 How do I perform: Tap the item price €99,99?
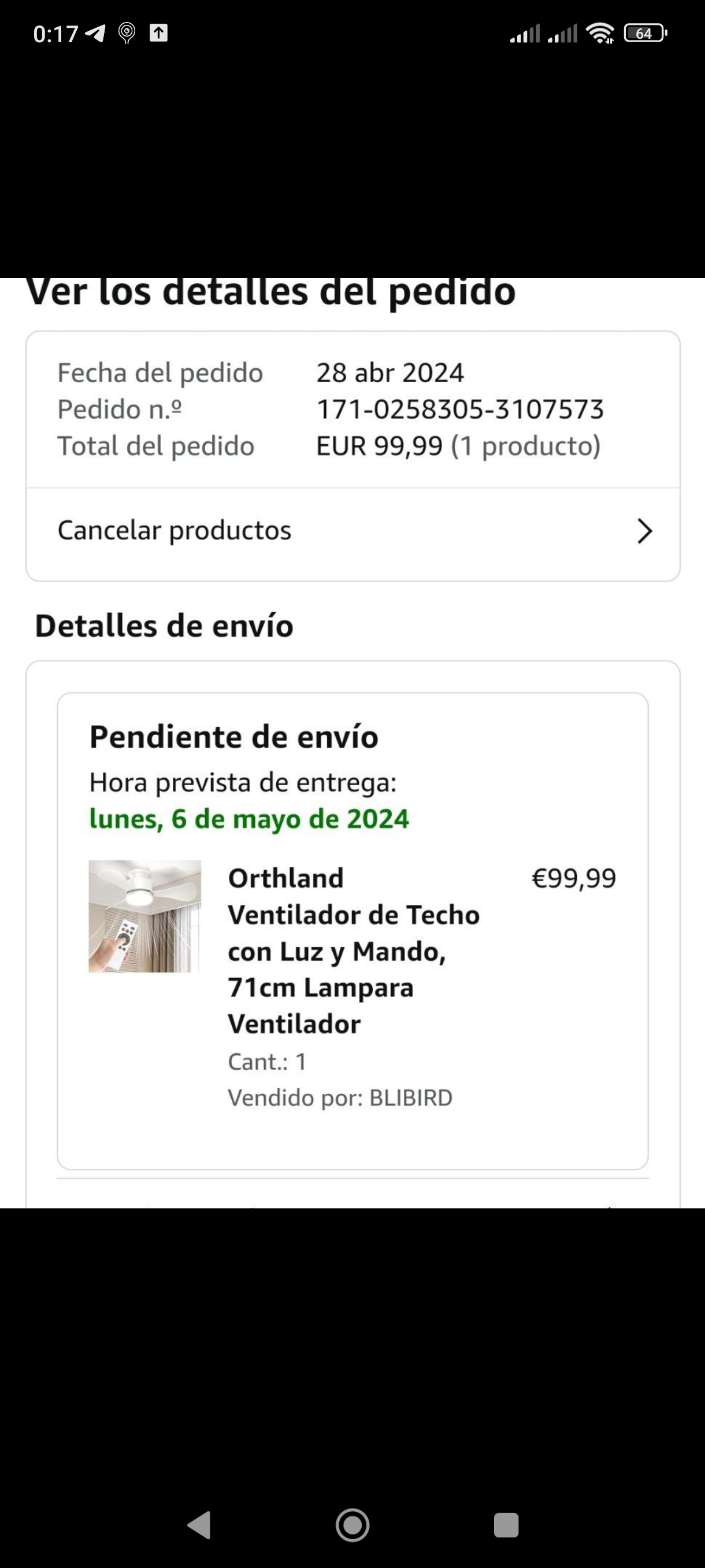point(574,878)
